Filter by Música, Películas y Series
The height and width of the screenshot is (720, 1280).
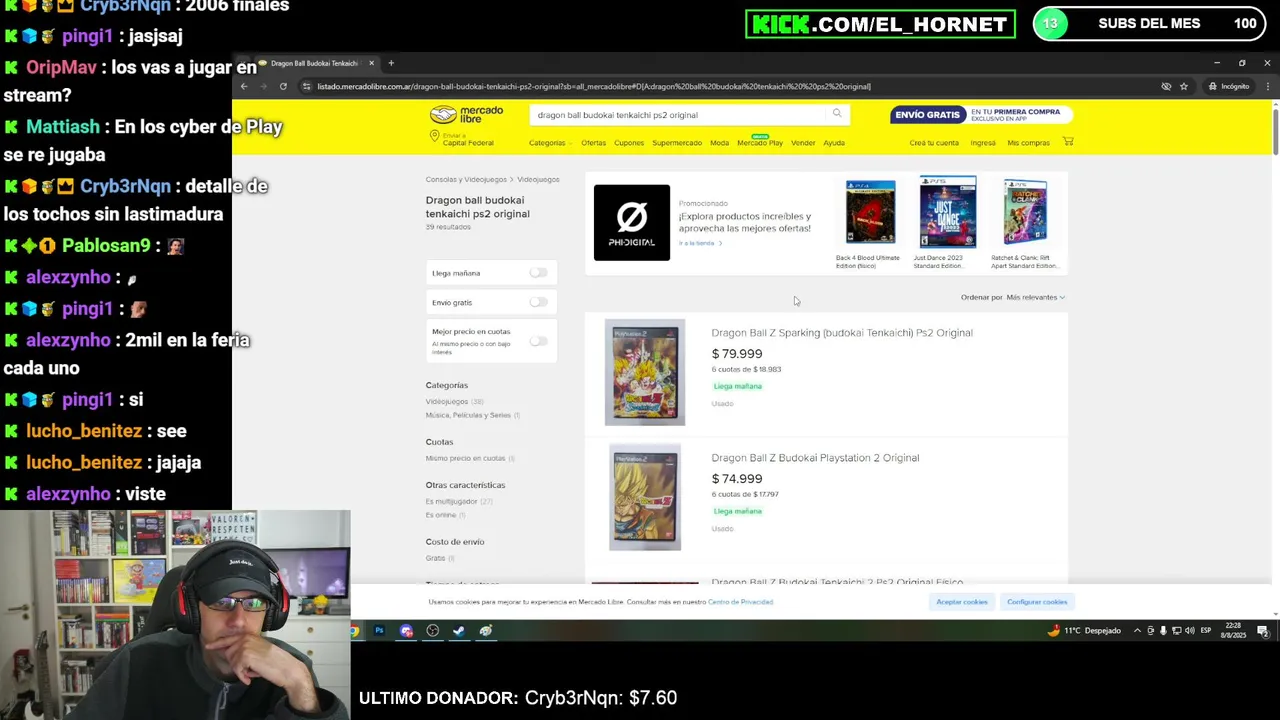pyautogui.click(x=468, y=415)
